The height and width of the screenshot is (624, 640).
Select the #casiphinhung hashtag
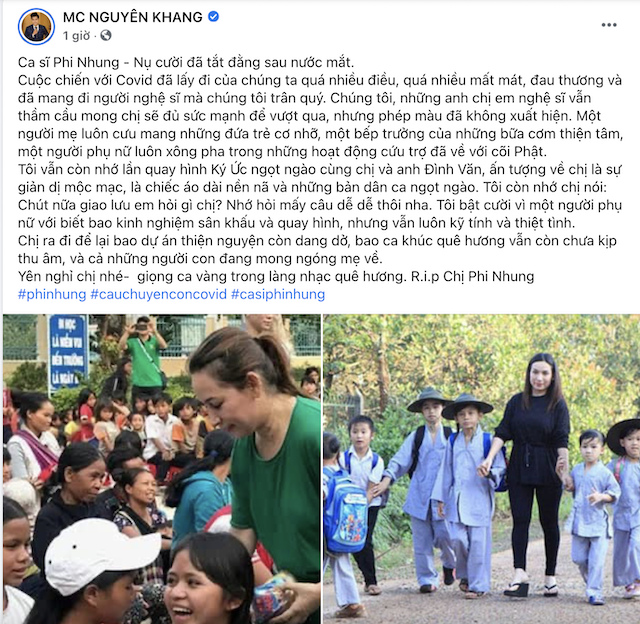tap(278, 294)
